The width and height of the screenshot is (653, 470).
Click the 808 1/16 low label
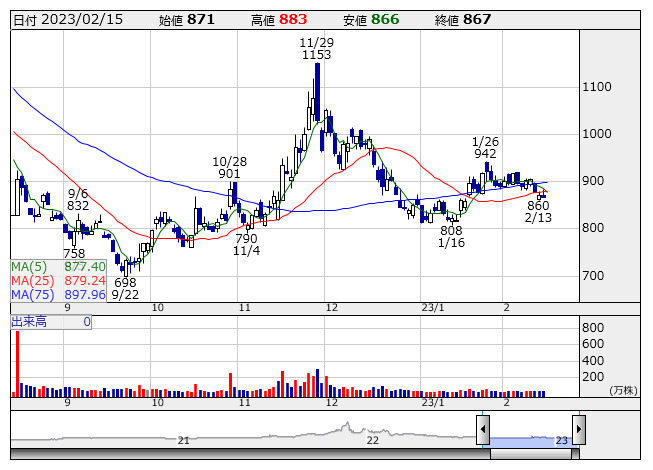click(451, 236)
